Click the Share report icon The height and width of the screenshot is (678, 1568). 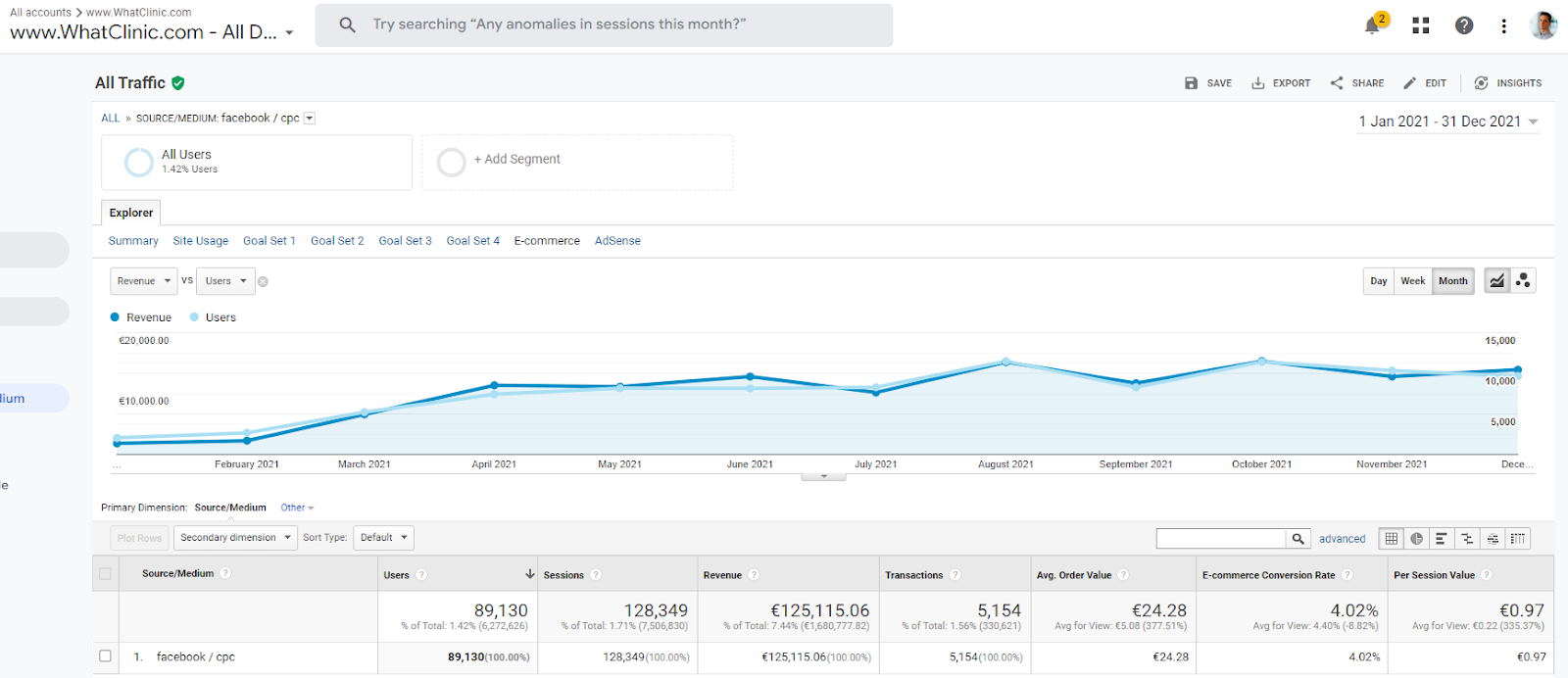click(x=1337, y=83)
